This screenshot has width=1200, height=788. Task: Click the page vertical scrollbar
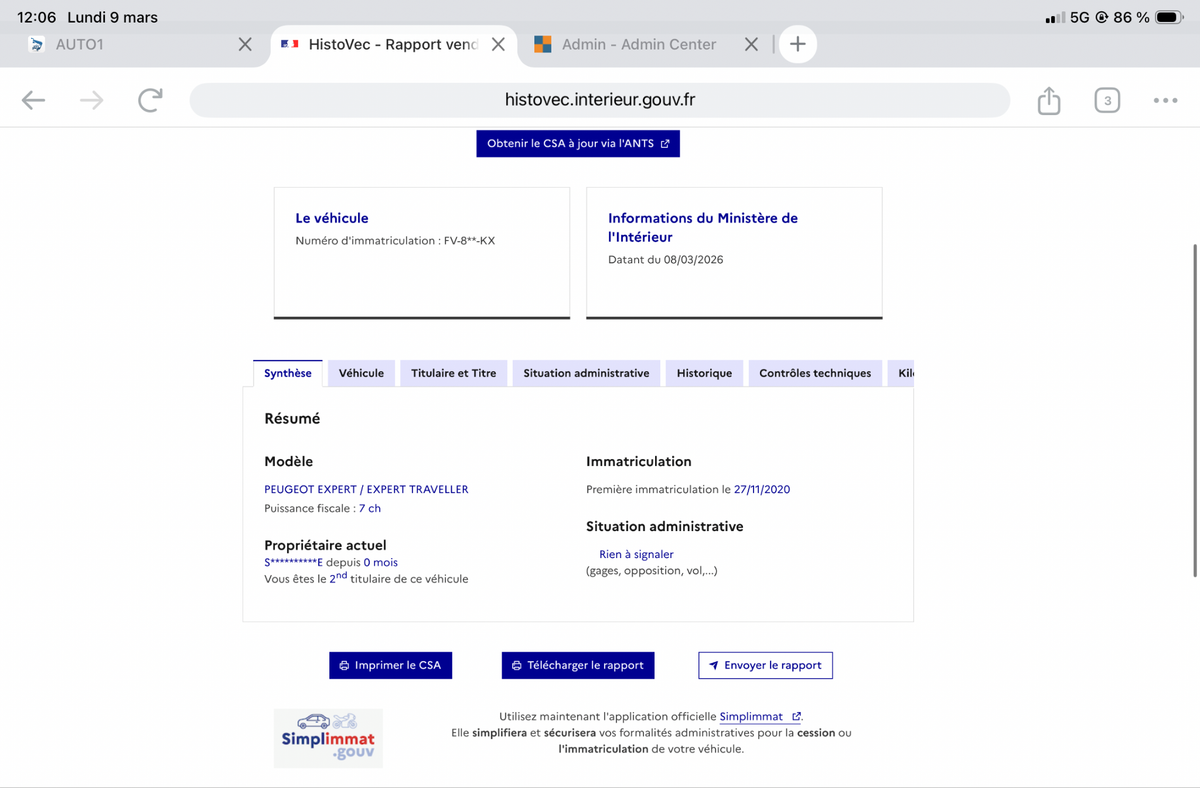click(1195, 410)
